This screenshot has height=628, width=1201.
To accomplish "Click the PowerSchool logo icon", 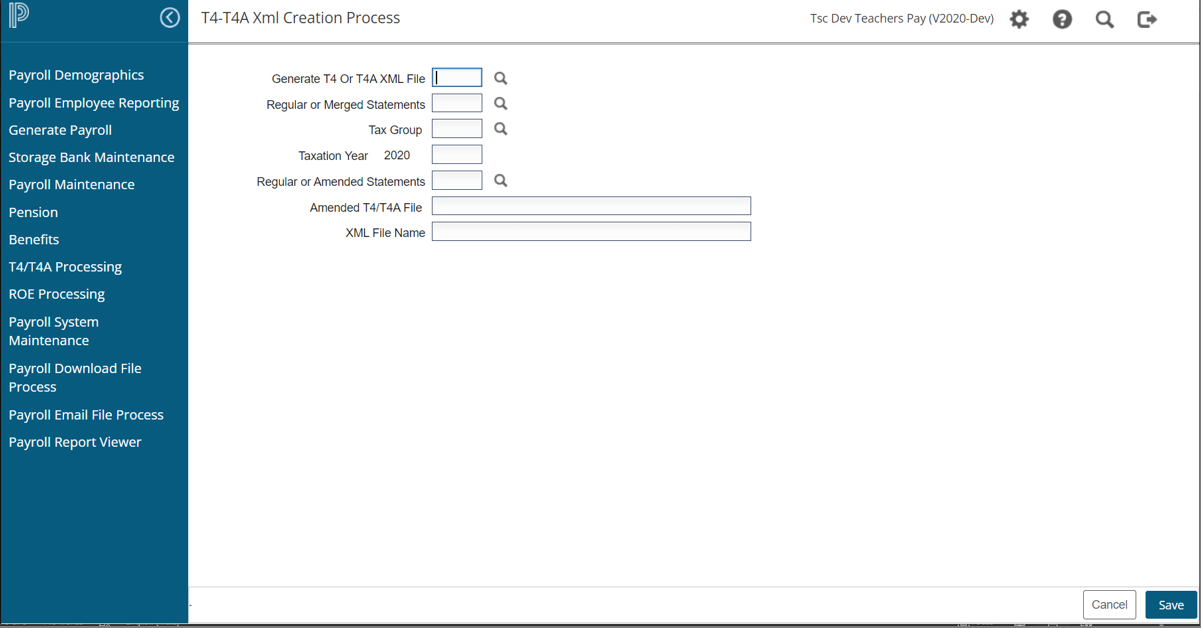I will (x=19, y=16).
